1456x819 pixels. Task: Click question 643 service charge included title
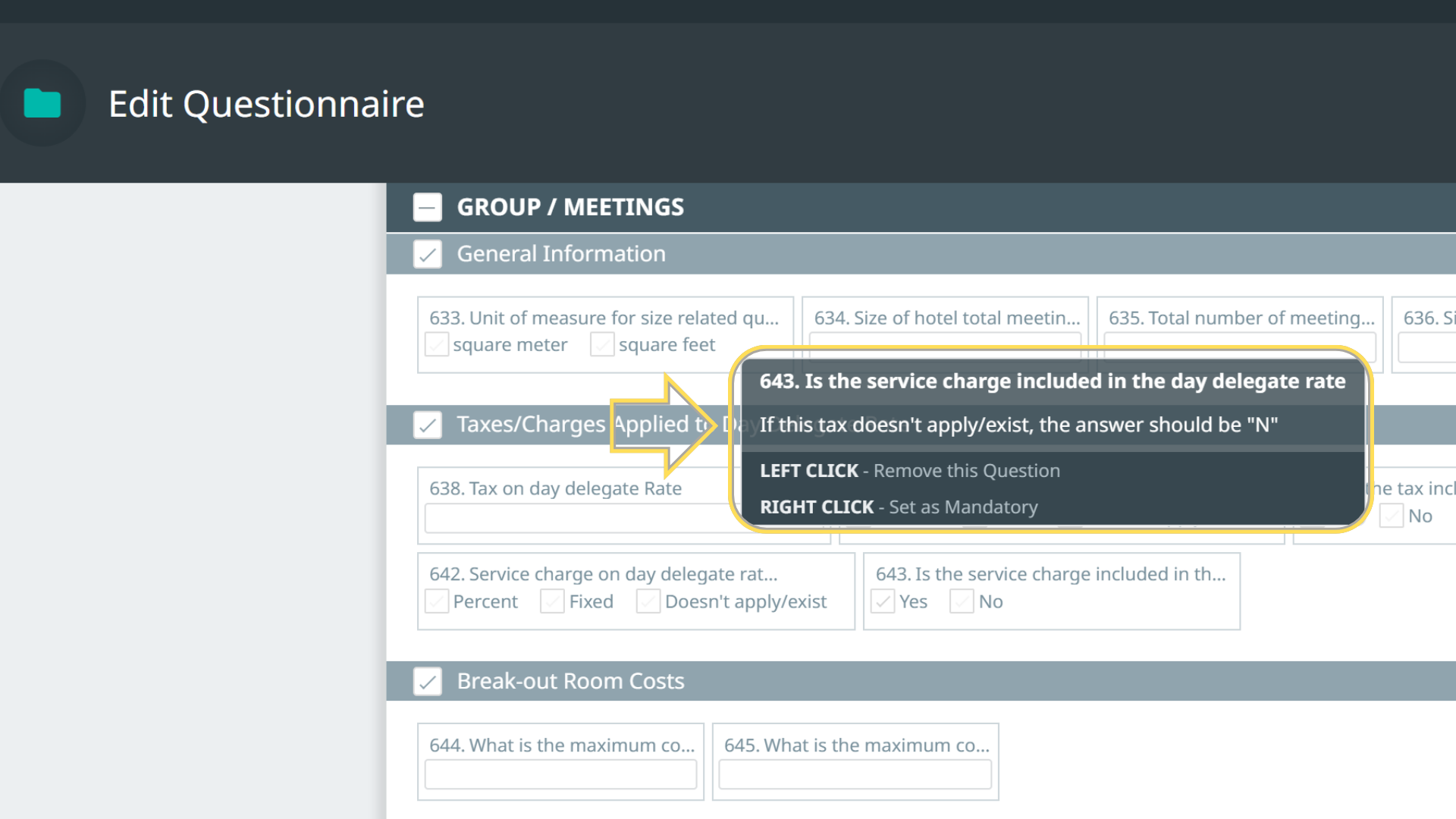(x=1050, y=574)
